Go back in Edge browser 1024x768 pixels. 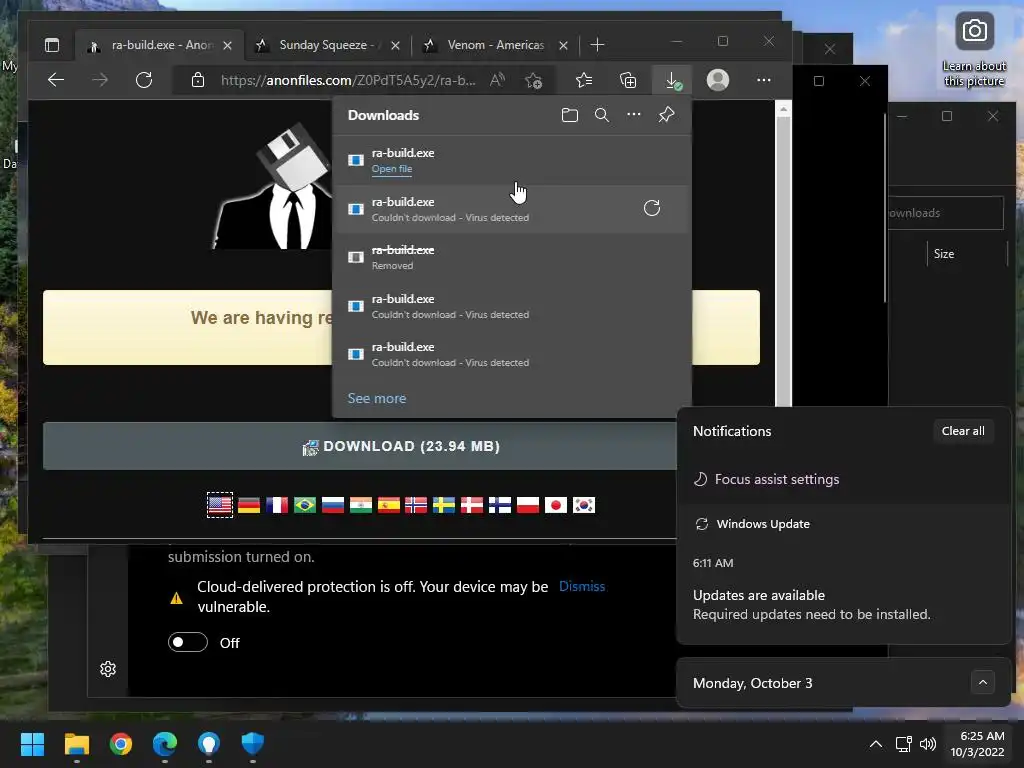tap(56, 80)
